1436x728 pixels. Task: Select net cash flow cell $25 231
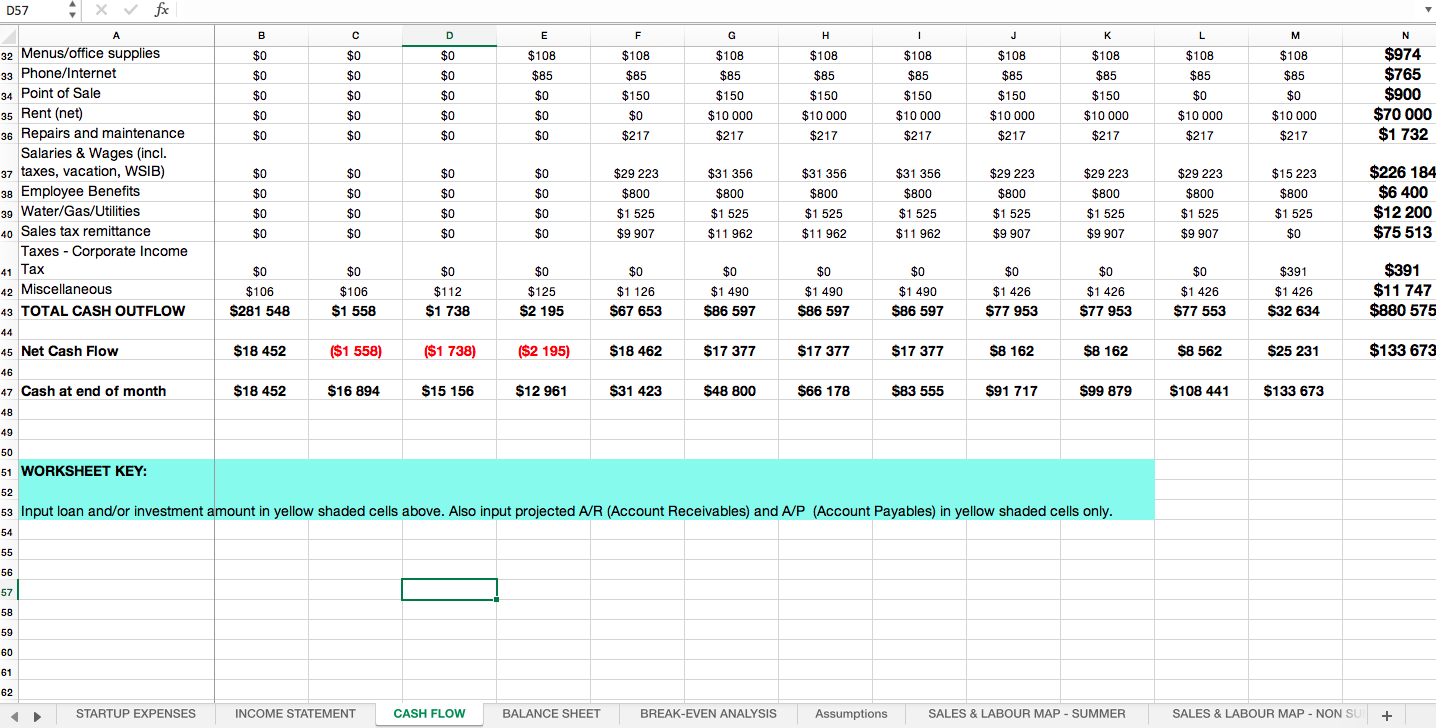tap(1293, 351)
